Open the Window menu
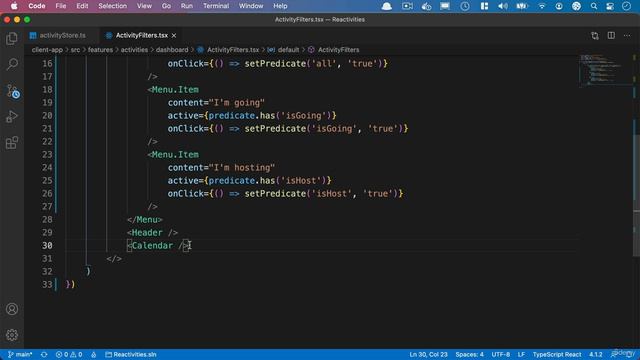This screenshot has height=360, width=640. [251, 6]
